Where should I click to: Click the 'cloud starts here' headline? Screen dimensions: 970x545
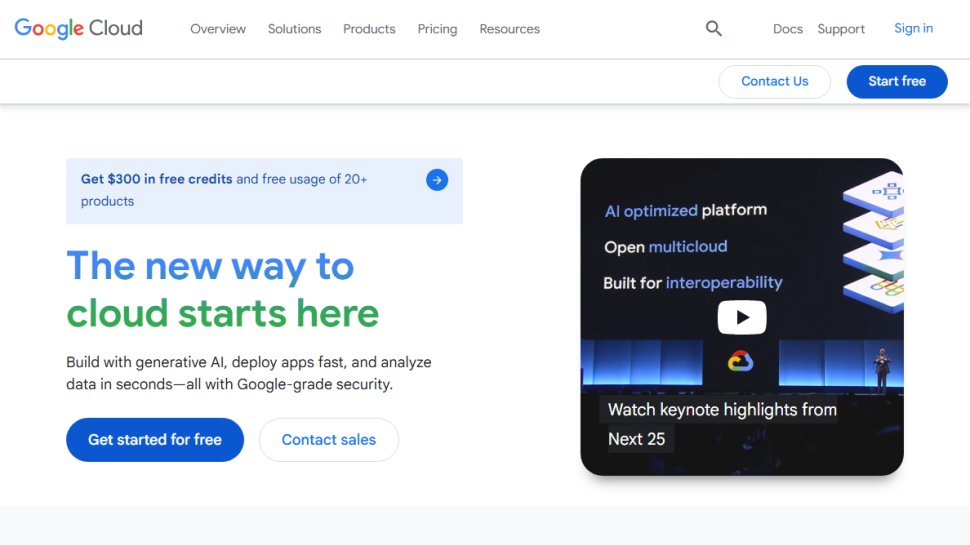pyautogui.click(x=223, y=313)
